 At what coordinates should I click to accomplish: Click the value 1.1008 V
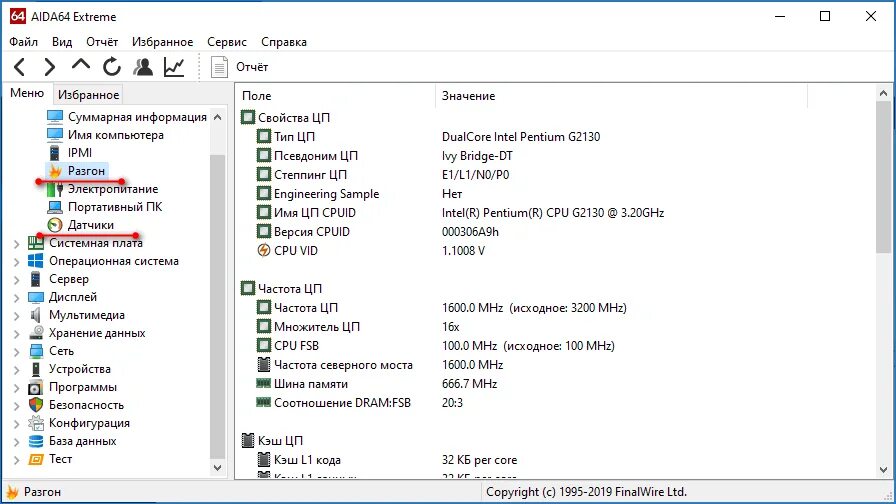pyautogui.click(x=463, y=250)
